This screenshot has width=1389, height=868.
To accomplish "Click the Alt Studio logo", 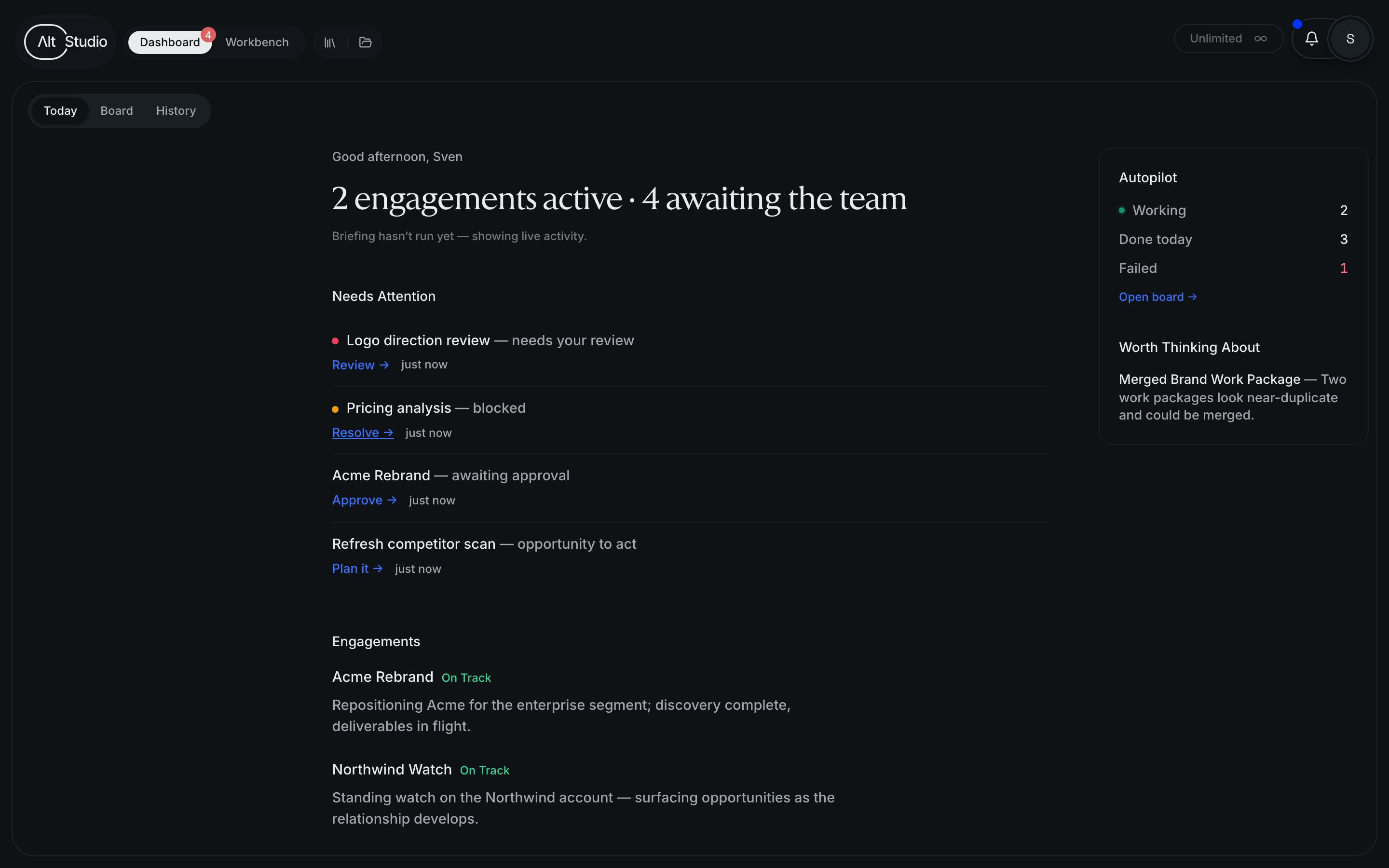I will coord(66,42).
